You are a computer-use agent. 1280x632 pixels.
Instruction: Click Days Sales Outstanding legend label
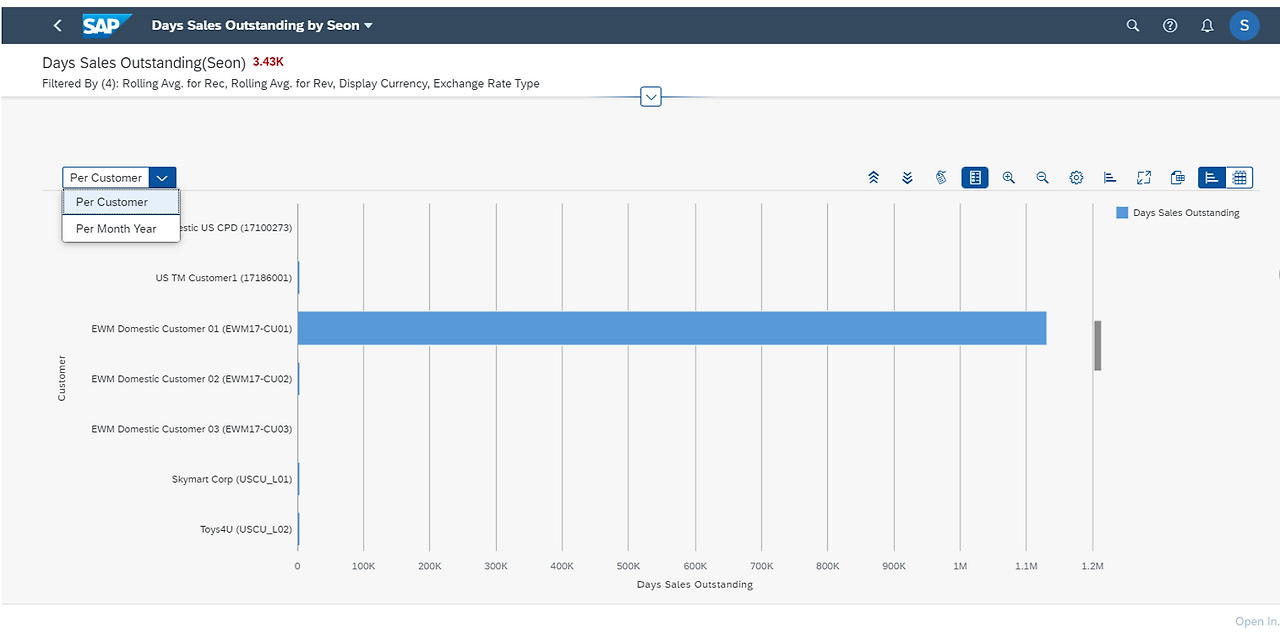tap(1186, 213)
